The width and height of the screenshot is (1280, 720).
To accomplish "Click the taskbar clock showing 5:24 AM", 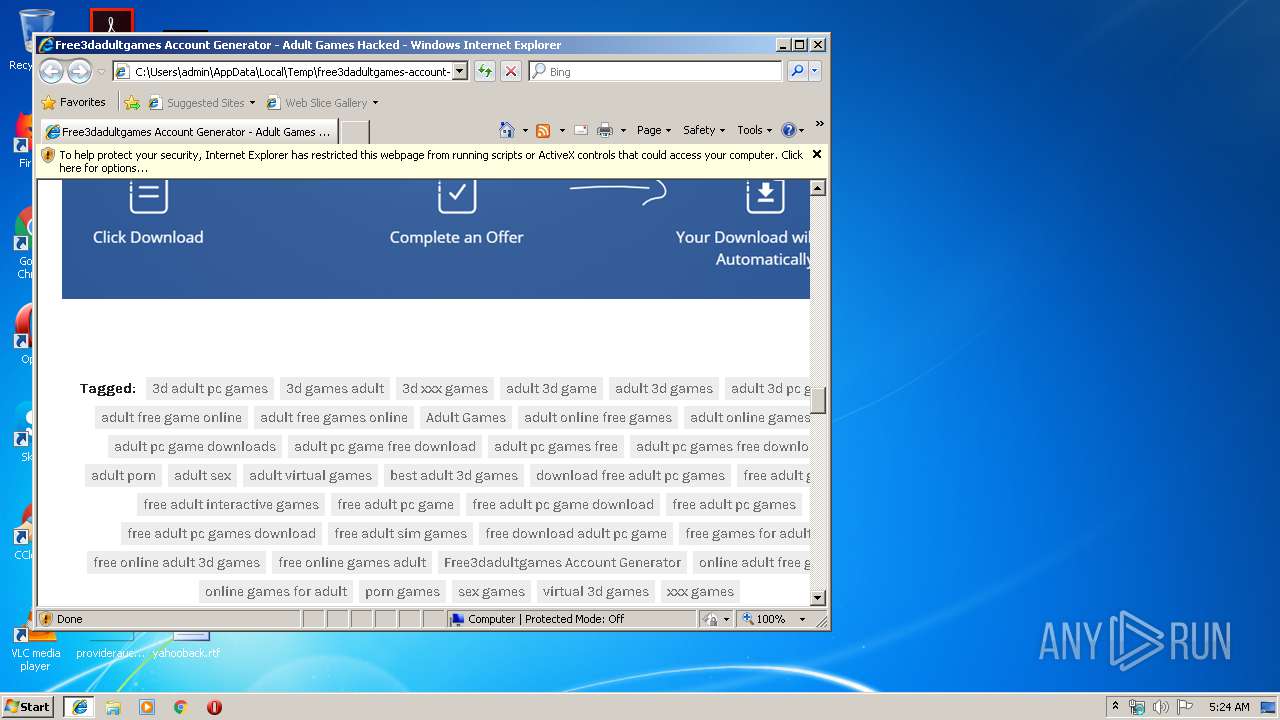I will point(1229,707).
